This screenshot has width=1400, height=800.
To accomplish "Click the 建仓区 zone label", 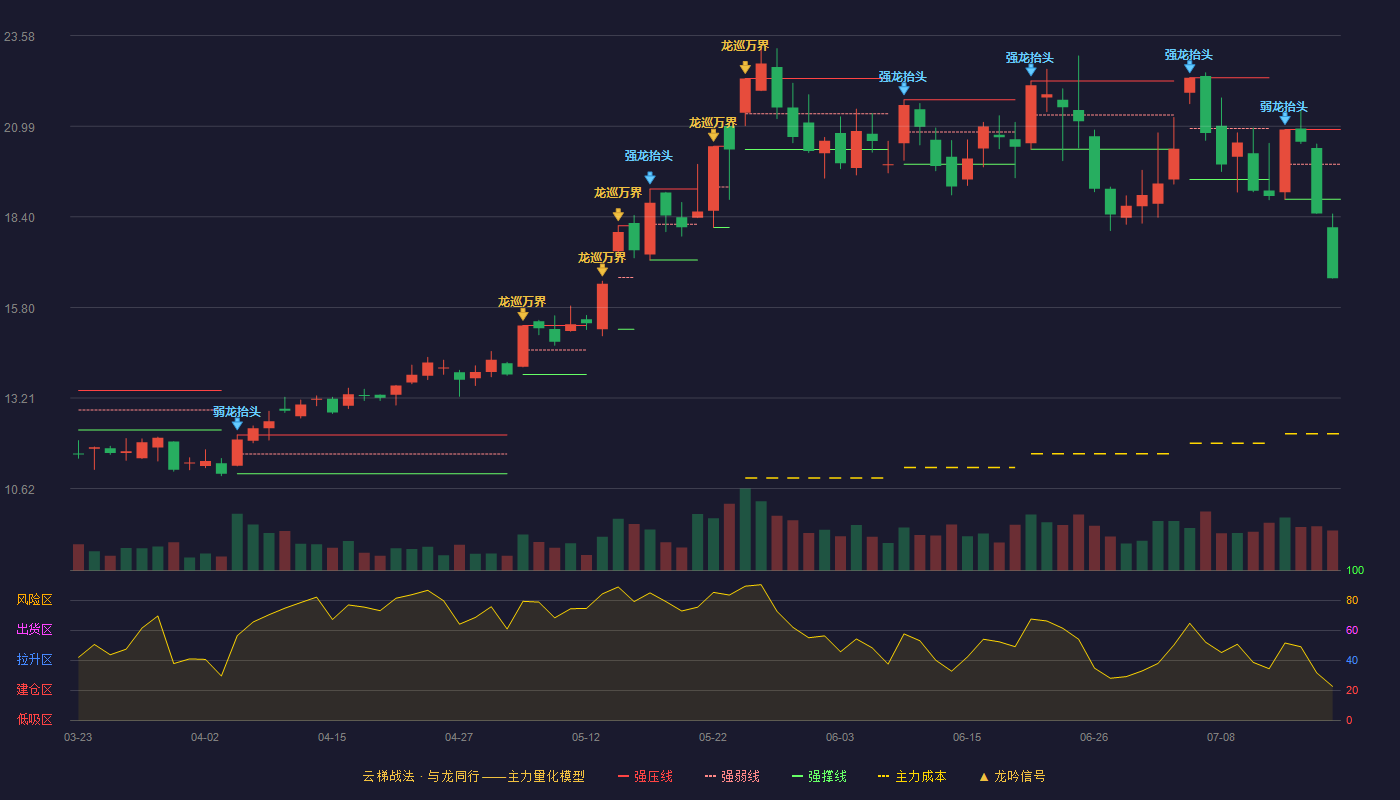I will 34,690.
